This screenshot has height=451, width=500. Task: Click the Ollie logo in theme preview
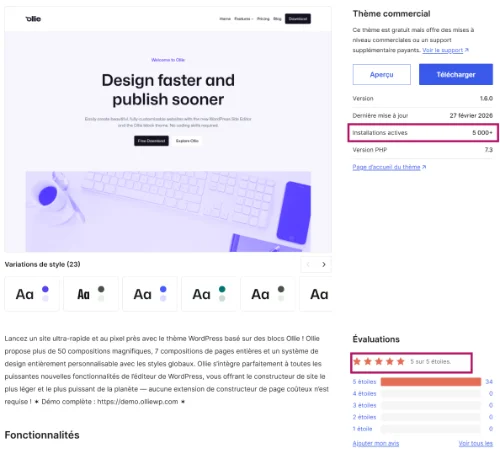click(33, 19)
